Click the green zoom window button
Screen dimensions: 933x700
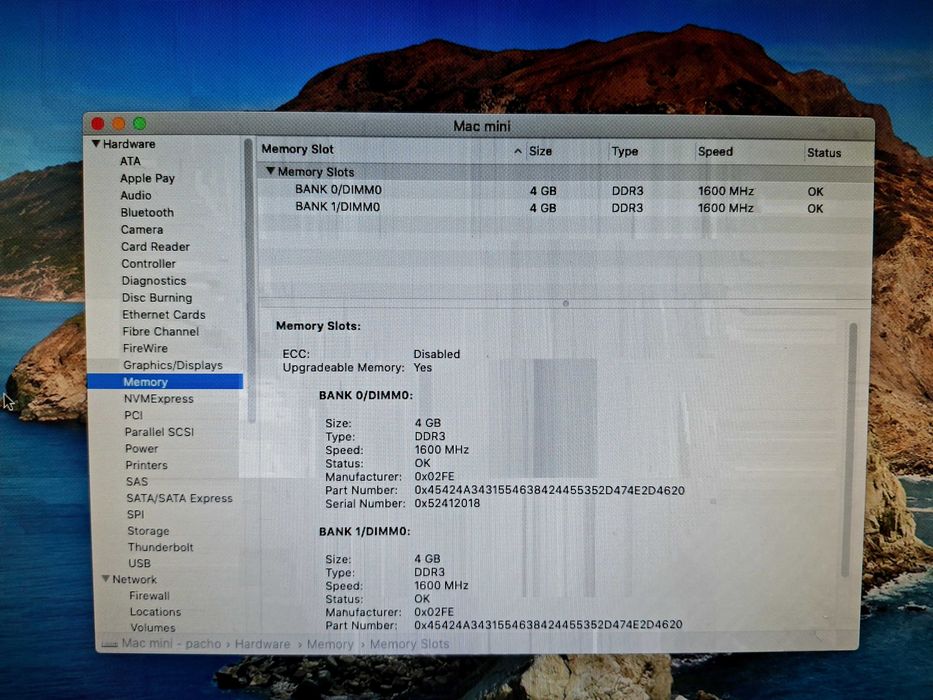coord(140,123)
